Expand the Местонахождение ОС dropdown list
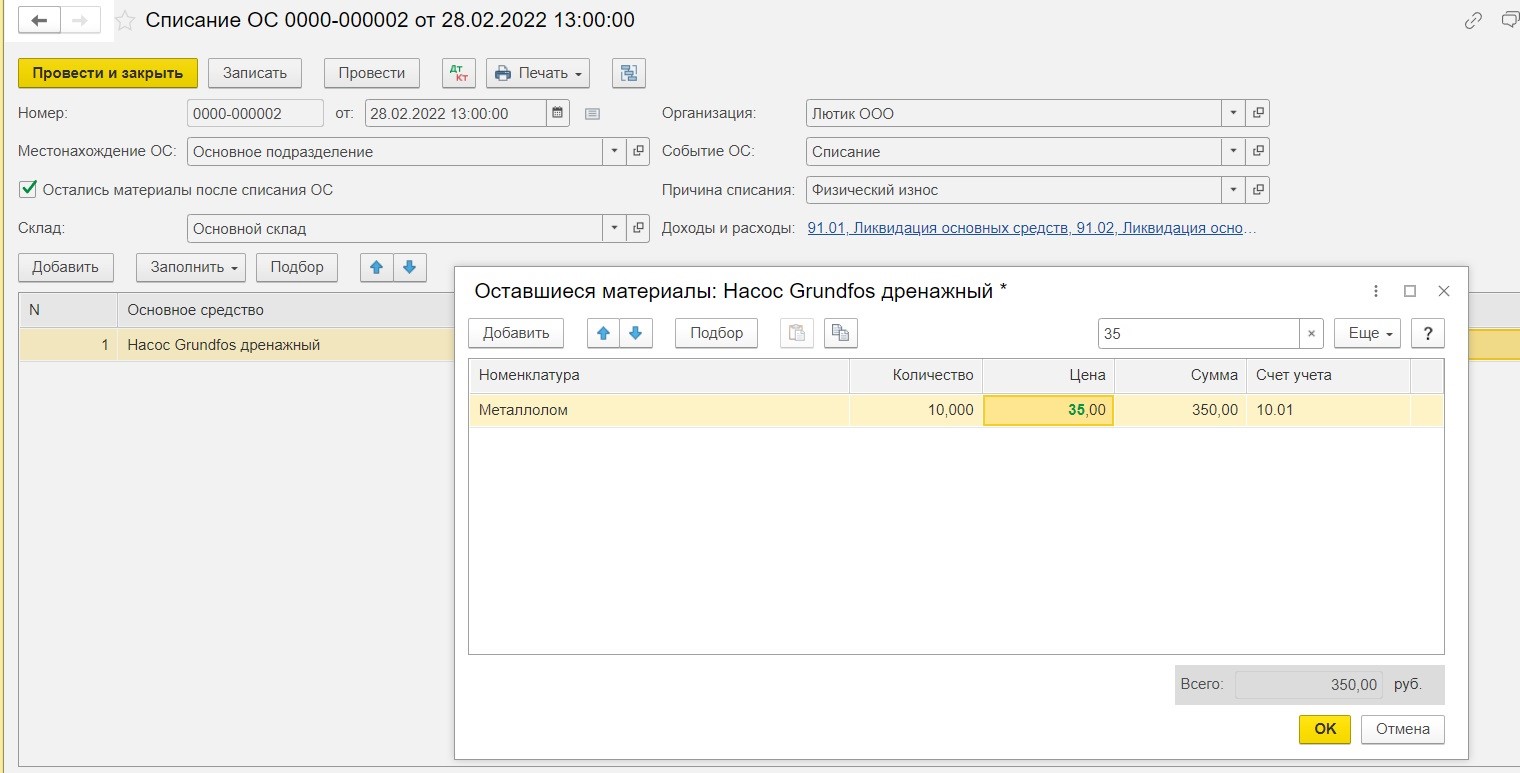This screenshot has height=773, width=1520. [613, 152]
